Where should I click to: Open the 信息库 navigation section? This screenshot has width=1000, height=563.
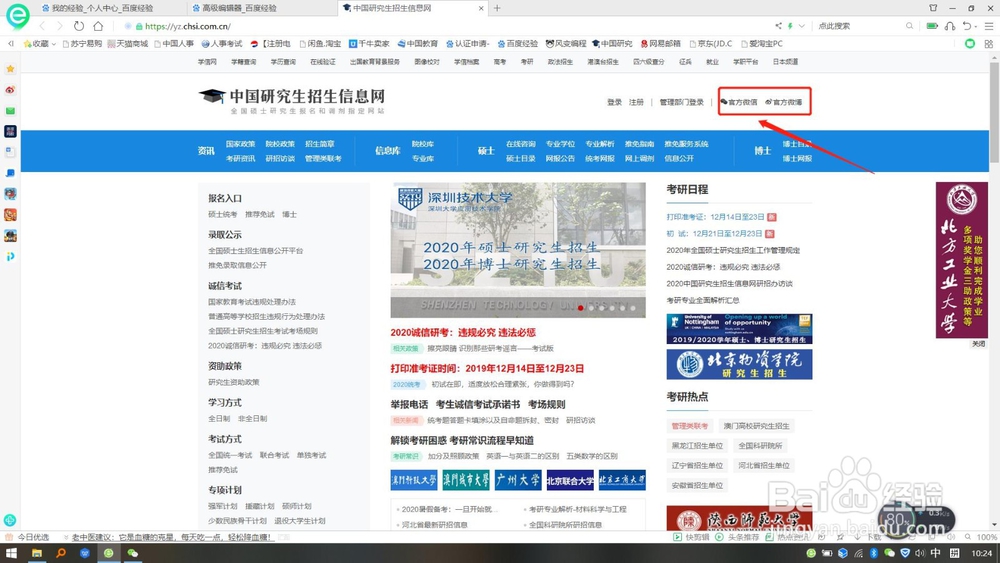tap(388, 151)
